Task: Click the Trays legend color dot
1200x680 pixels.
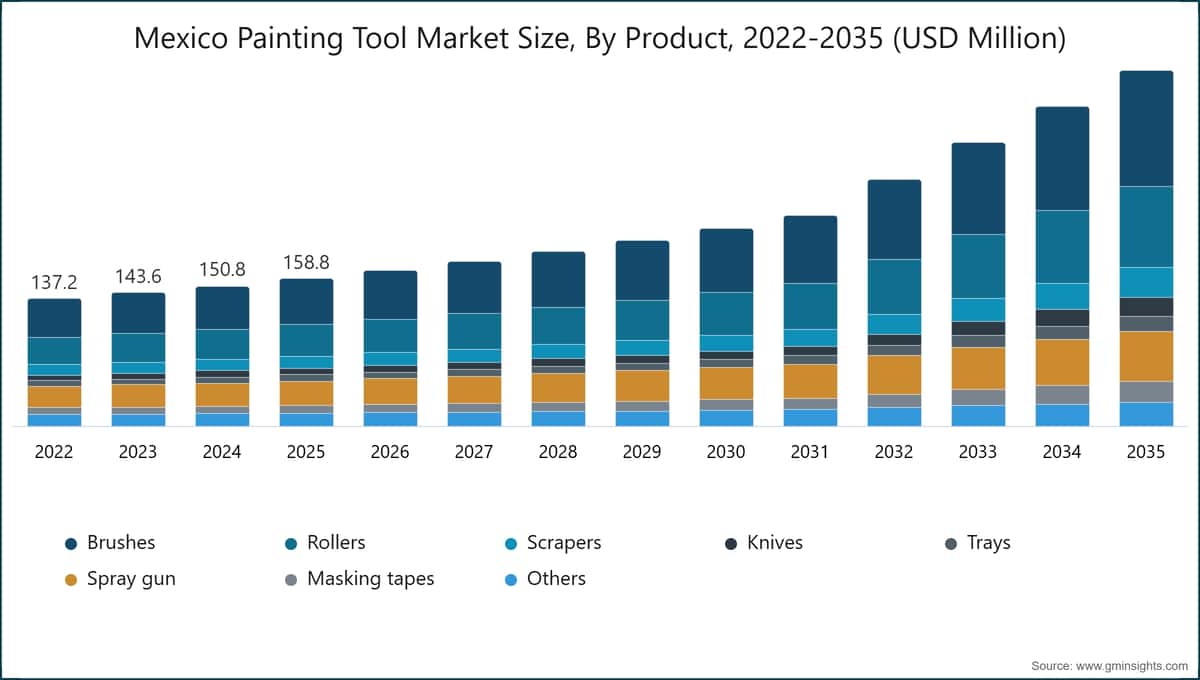Action: tap(951, 543)
